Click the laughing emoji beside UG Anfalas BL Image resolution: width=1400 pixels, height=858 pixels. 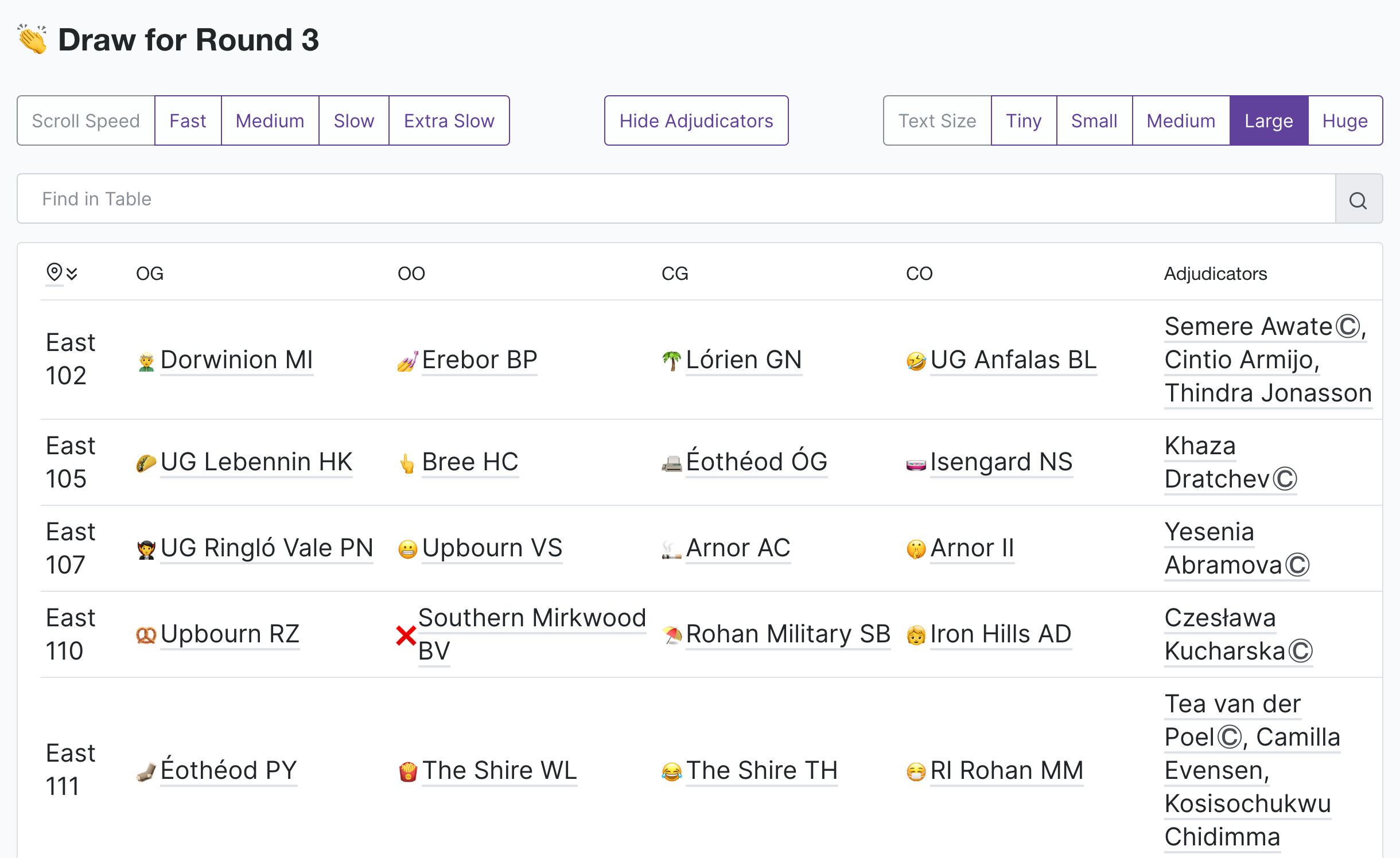(x=916, y=361)
